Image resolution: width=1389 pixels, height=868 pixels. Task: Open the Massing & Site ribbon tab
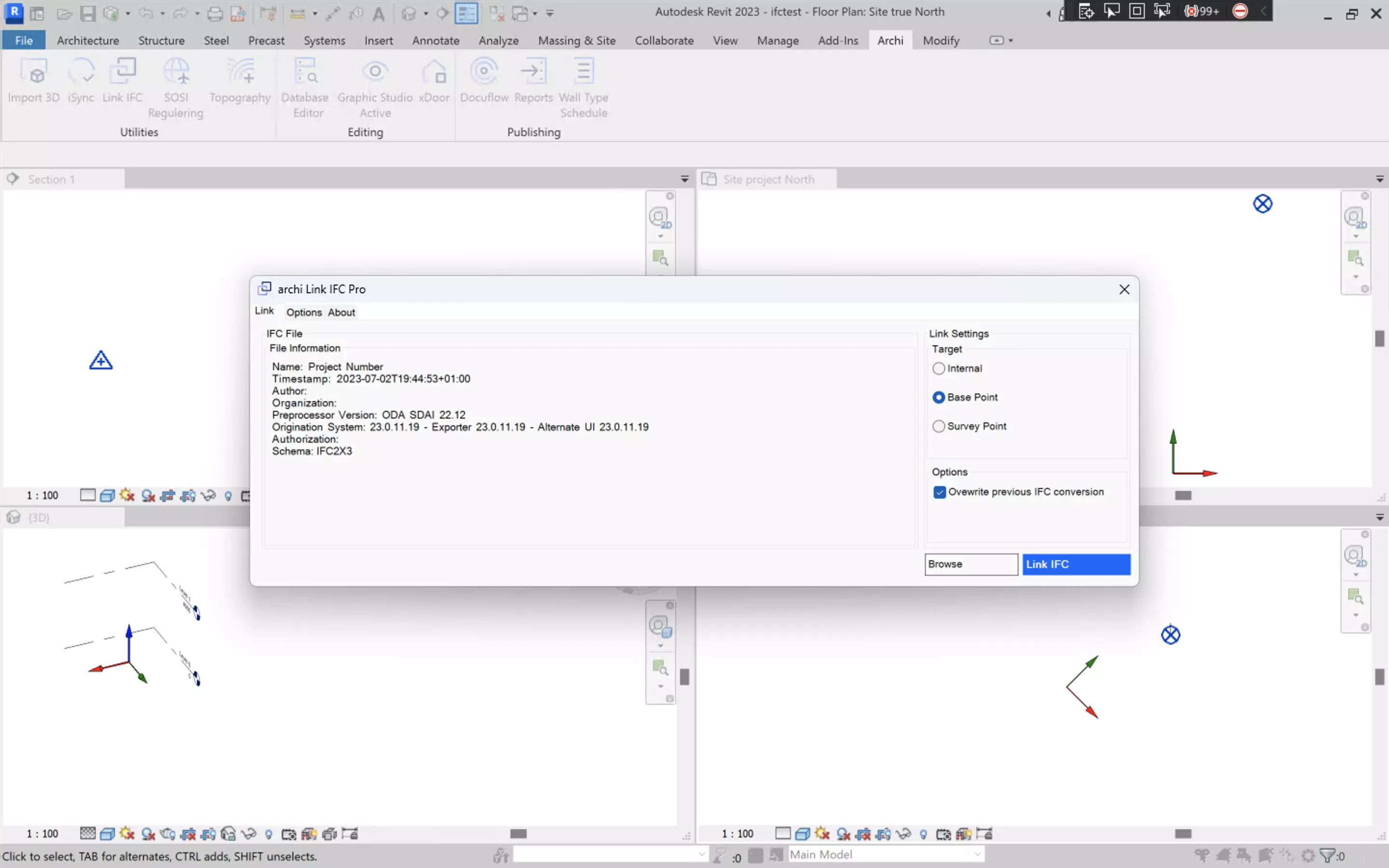pyautogui.click(x=576, y=40)
